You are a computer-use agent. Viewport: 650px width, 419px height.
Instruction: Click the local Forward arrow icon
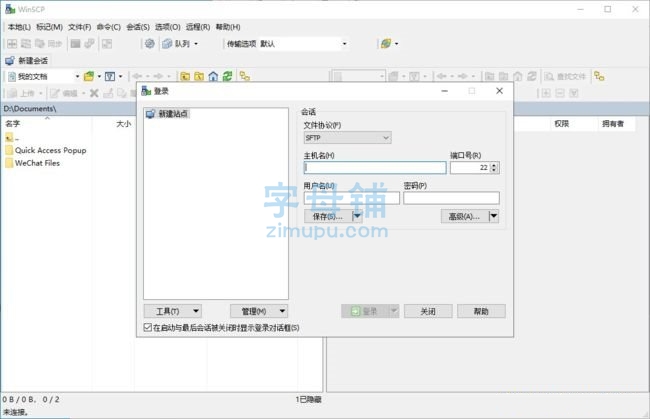pyautogui.click(x=158, y=76)
